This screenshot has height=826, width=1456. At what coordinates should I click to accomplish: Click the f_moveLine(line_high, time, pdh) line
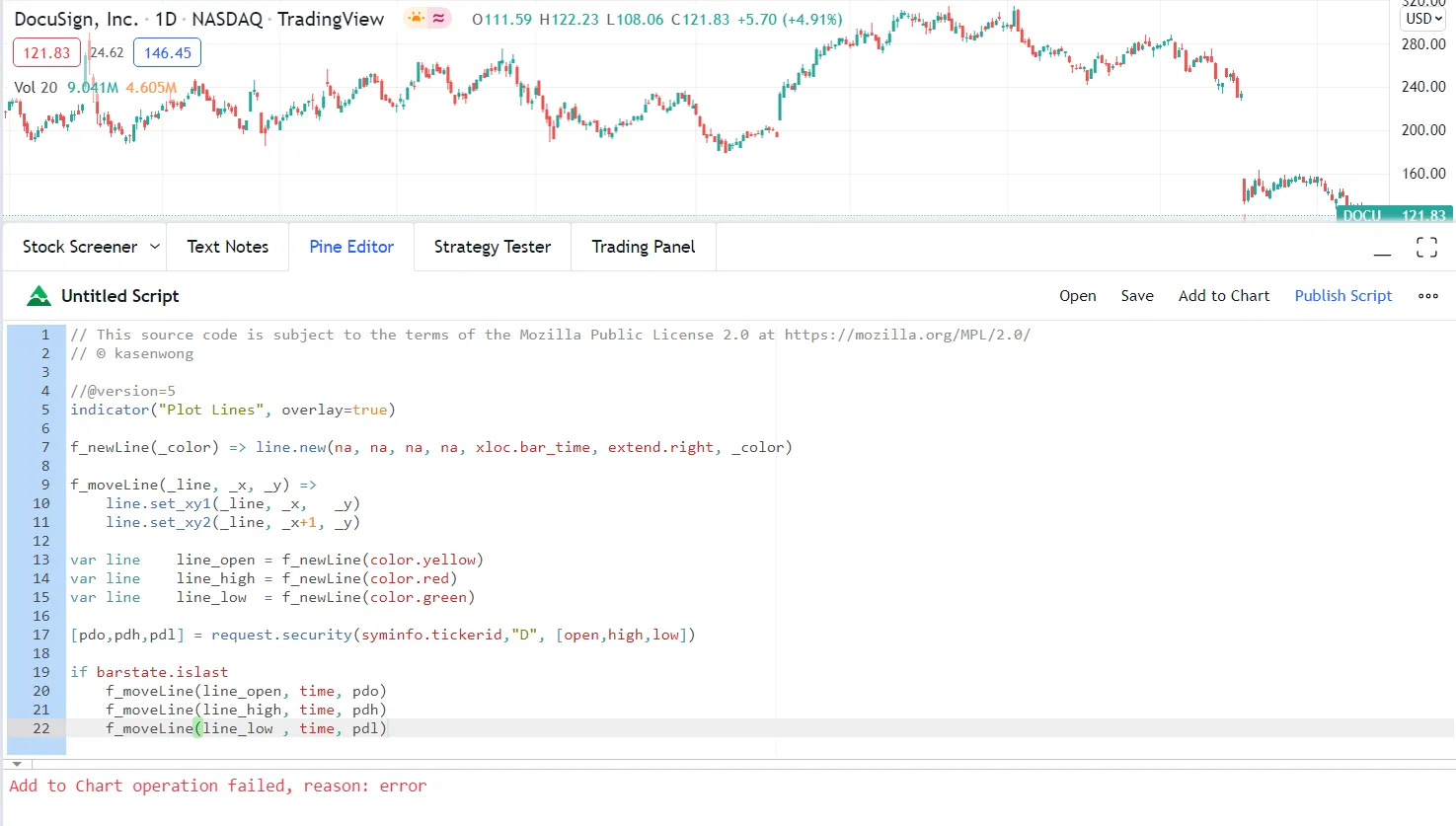click(246, 711)
